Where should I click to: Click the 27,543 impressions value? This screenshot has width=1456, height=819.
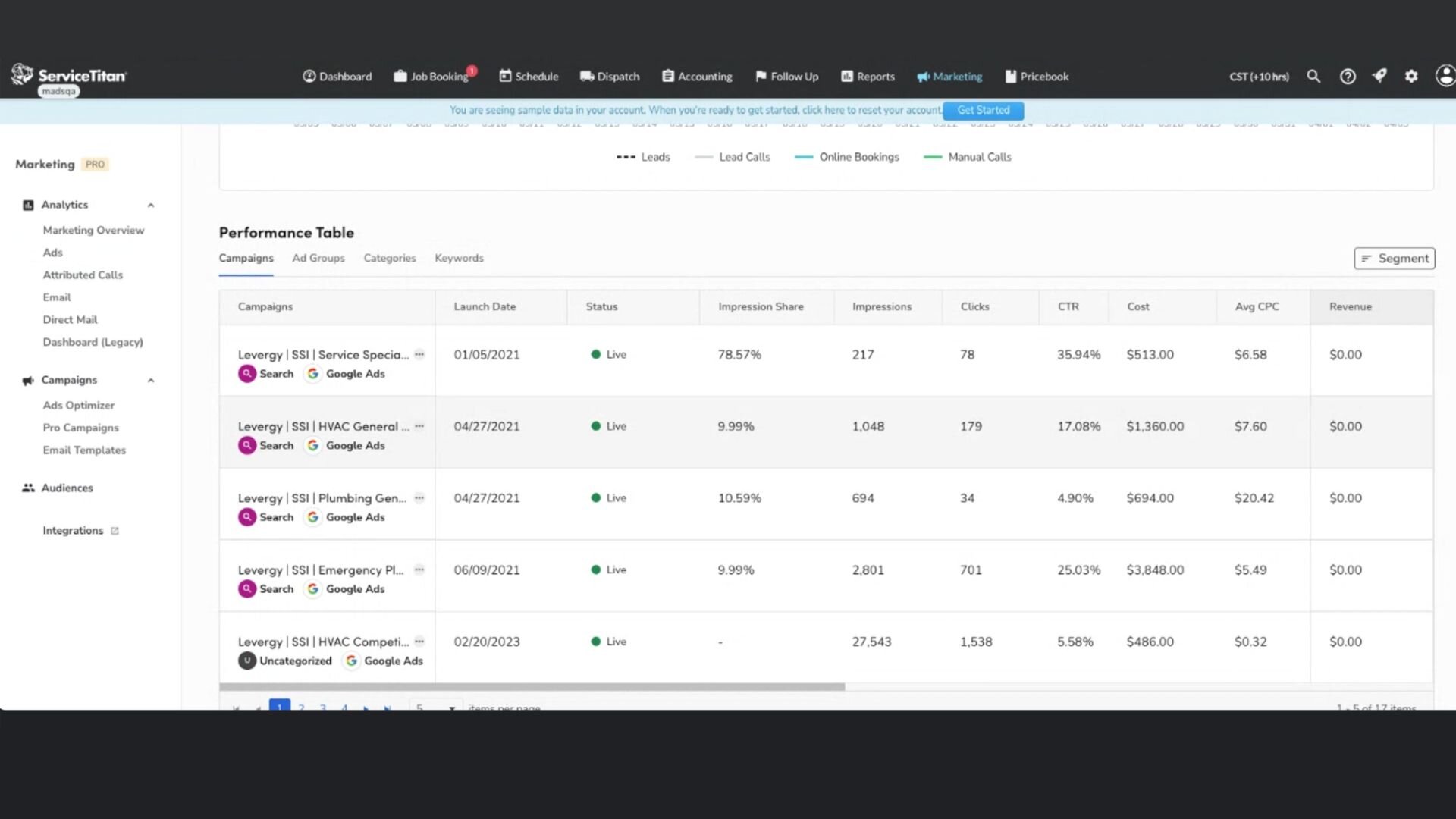pos(871,642)
